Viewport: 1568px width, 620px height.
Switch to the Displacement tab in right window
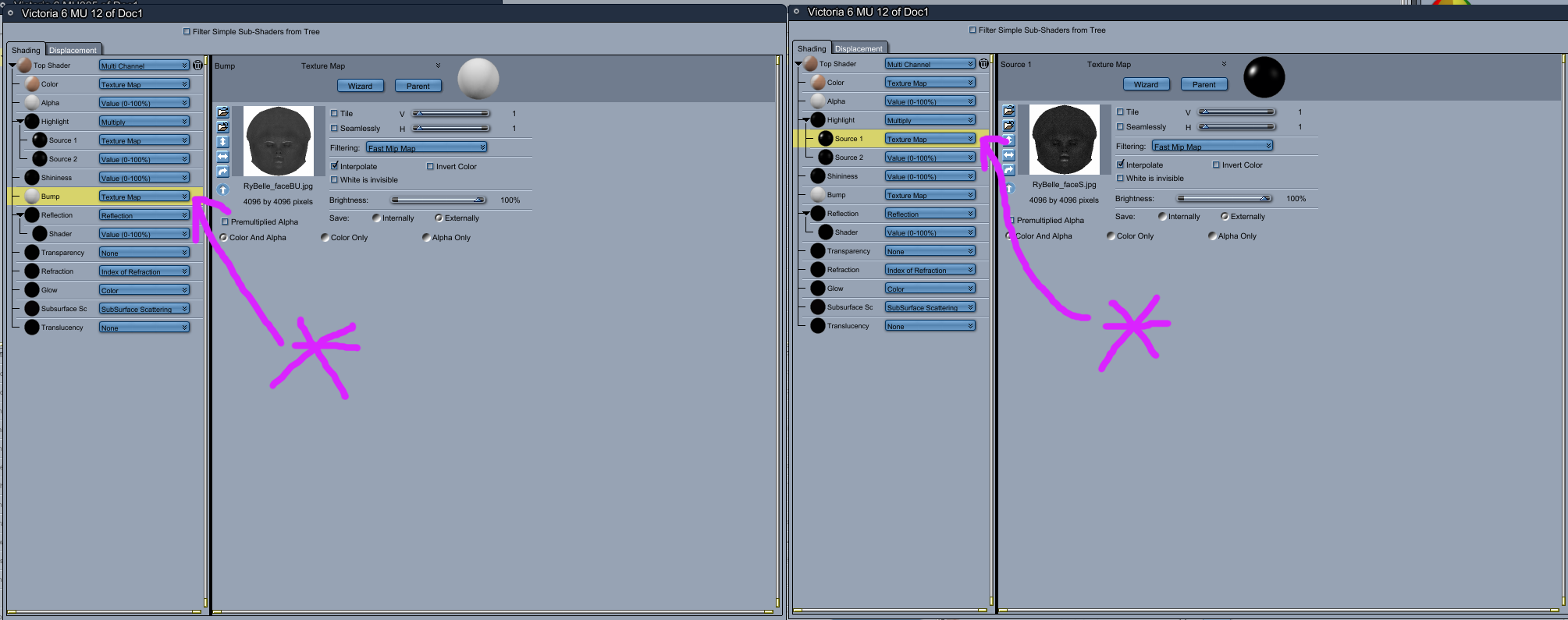pos(859,48)
